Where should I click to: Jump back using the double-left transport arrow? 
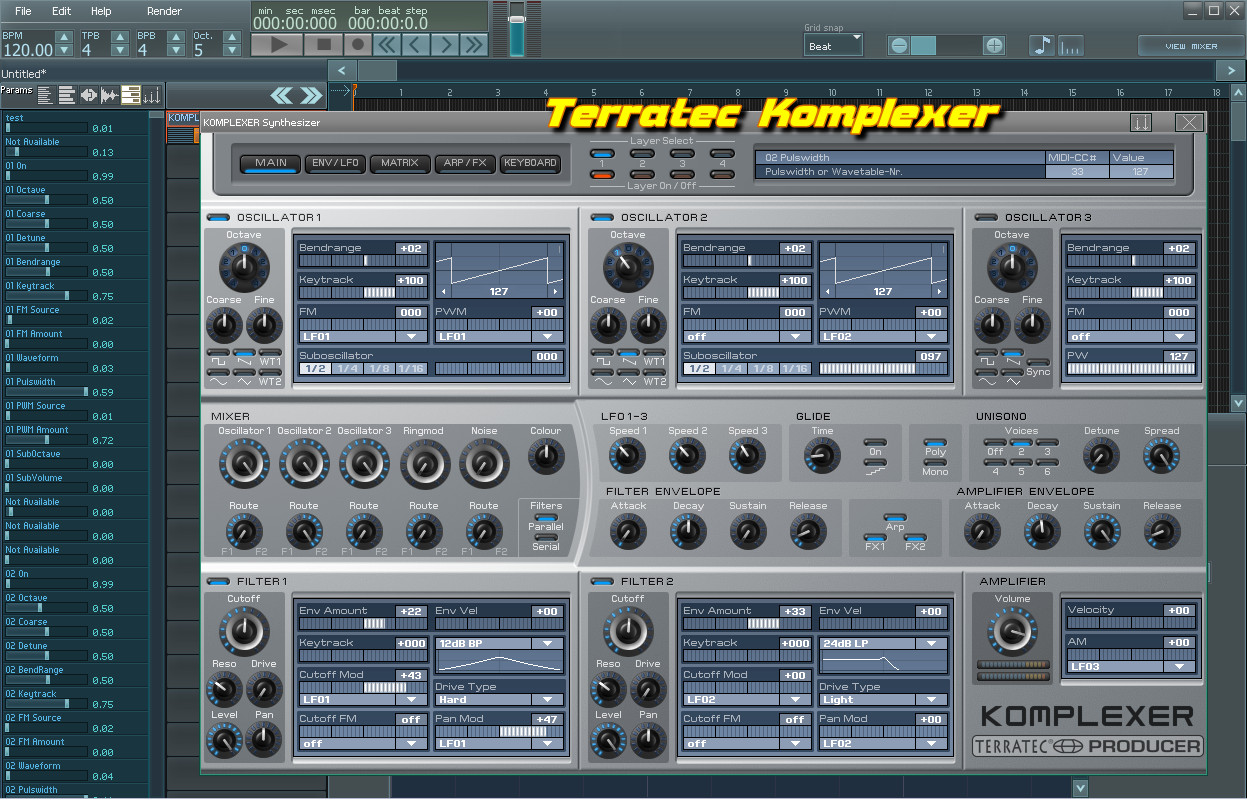387,45
